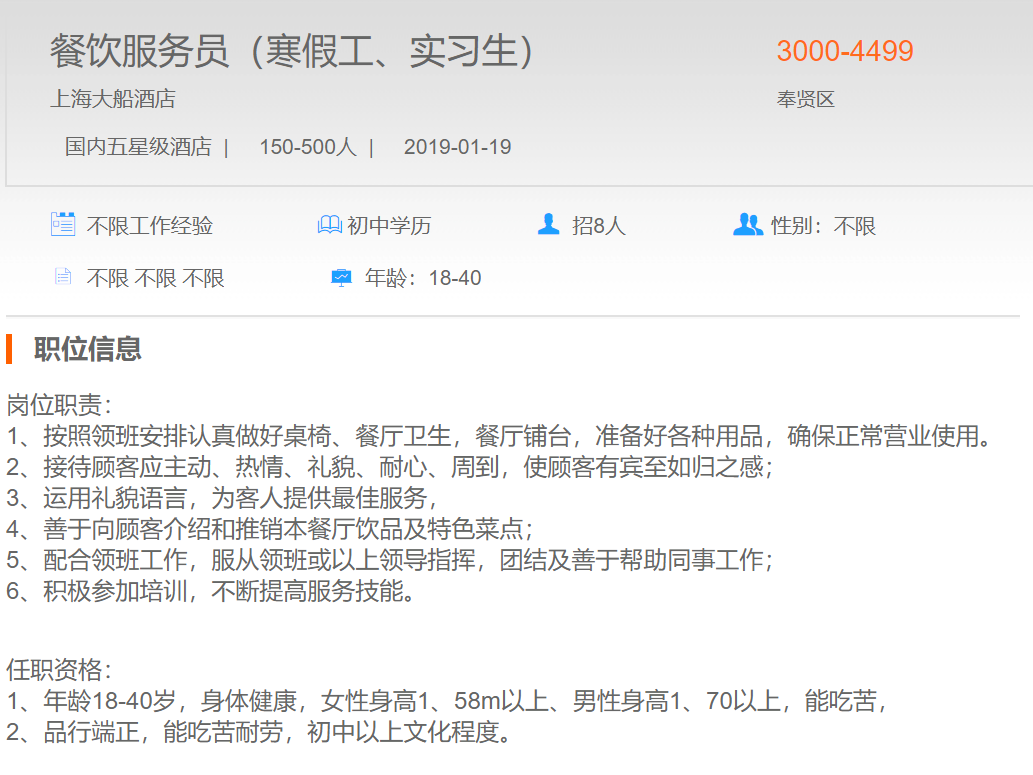This screenshot has width=1033, height=775.
Task: Click the job title 餐饮服务员（寒假工、实习生）
Action: [293, 52]
